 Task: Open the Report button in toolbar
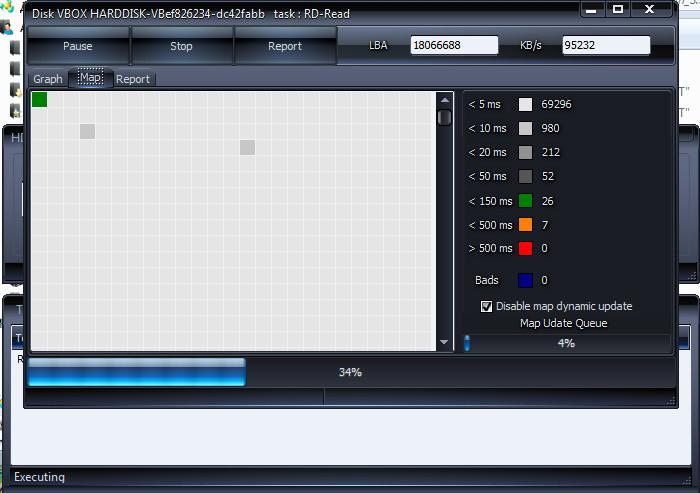tap(285, 46)
